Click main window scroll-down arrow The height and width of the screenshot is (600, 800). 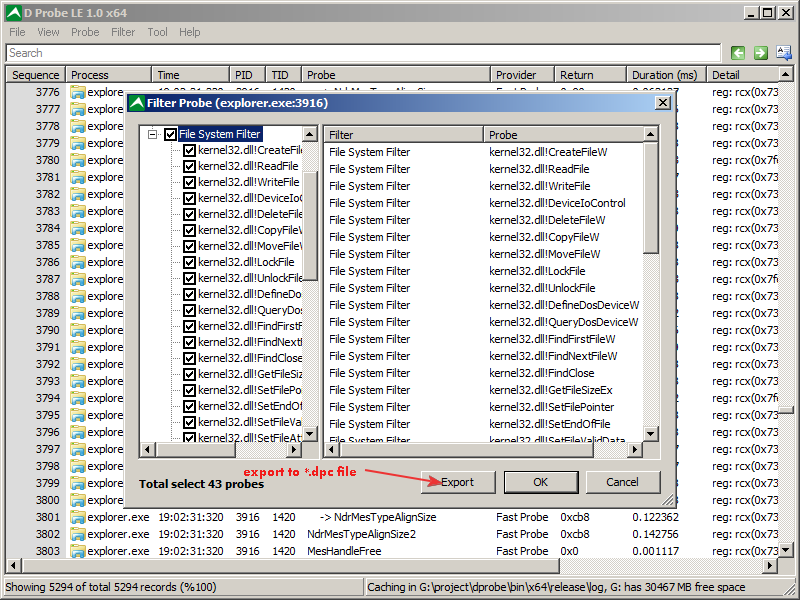[x=786, y=550]
